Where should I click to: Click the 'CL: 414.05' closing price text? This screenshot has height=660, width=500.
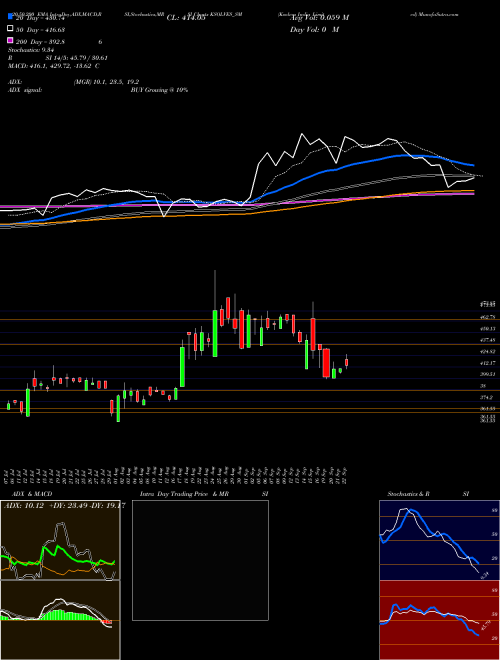pyautogui.click(x=186, y=18)
